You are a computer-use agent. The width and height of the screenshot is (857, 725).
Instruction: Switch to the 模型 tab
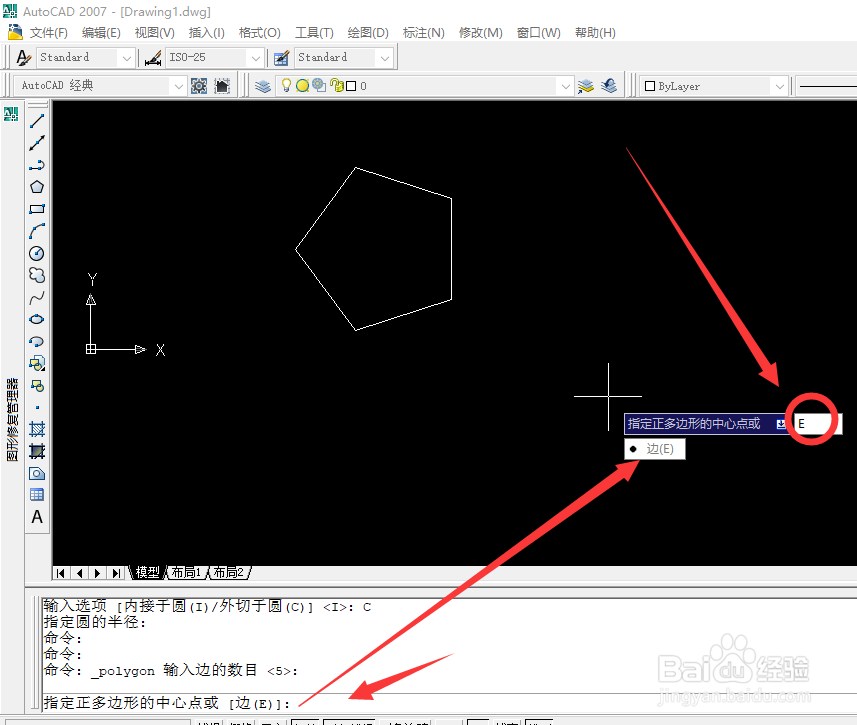147,572
